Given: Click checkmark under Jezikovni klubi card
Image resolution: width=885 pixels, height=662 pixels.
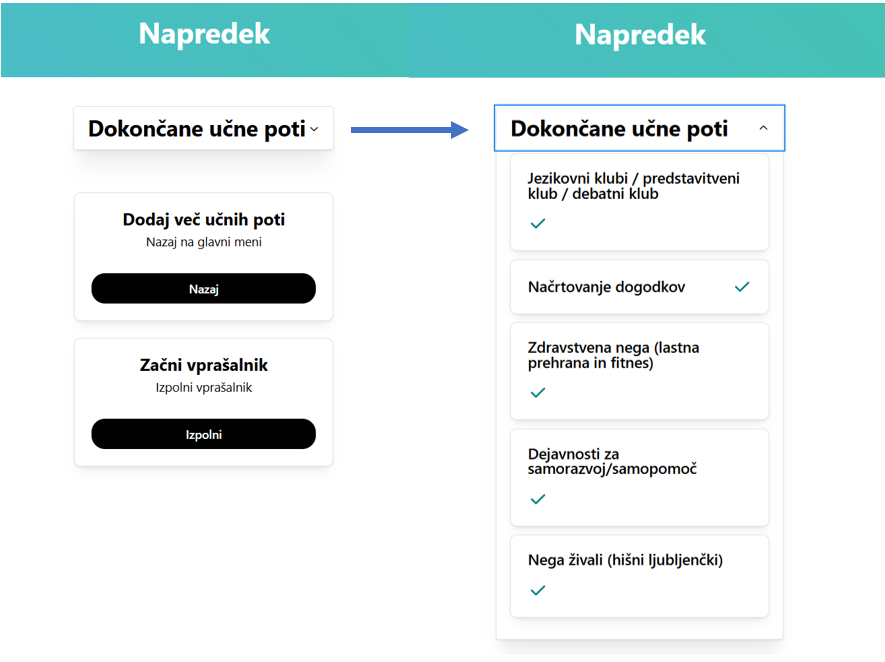Looking at the screenshot, I should pyautogui.click(x=538, y=223).
